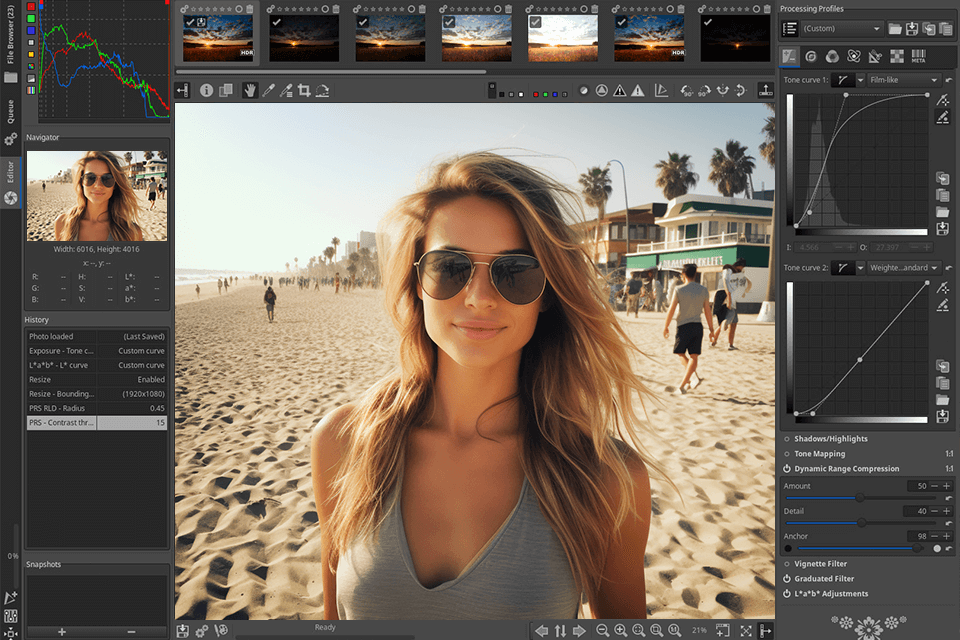
Task: Toggle profile fill mode icon
Action: 790,29
